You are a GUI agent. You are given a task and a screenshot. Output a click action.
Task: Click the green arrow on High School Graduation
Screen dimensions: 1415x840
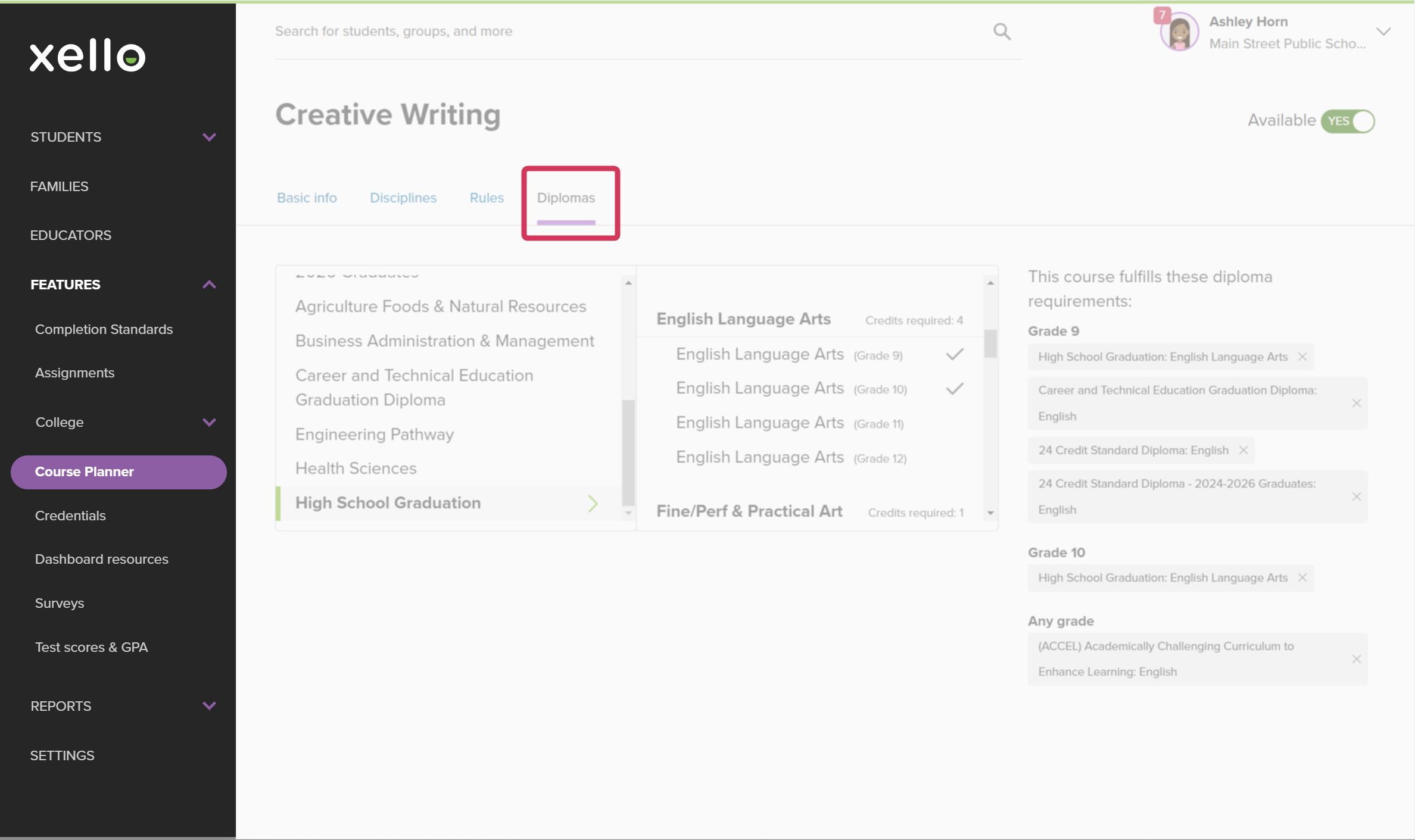click(593, 504)
